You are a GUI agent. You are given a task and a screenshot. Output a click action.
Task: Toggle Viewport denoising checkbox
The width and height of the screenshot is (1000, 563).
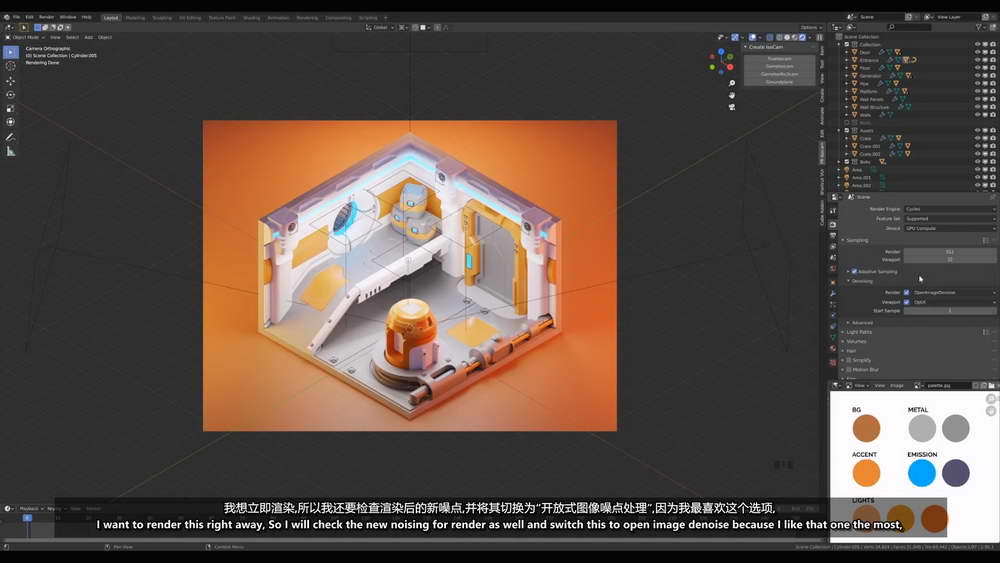click(906, 302)
